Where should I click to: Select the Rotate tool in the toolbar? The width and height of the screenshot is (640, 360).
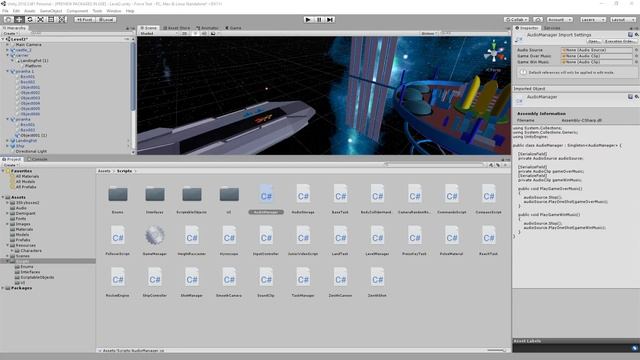tap(29, 20)
